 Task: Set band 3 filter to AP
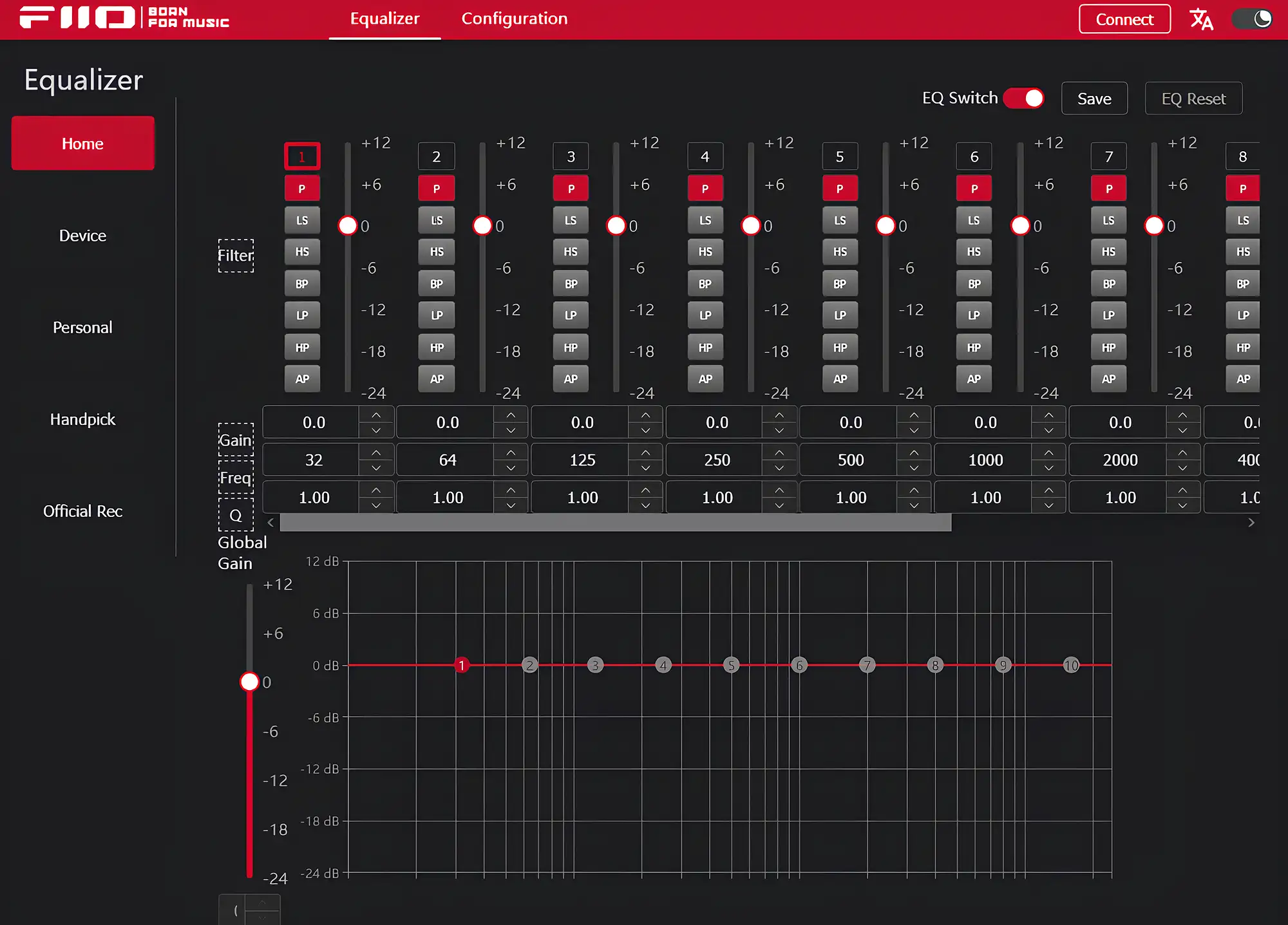point(571,379)
